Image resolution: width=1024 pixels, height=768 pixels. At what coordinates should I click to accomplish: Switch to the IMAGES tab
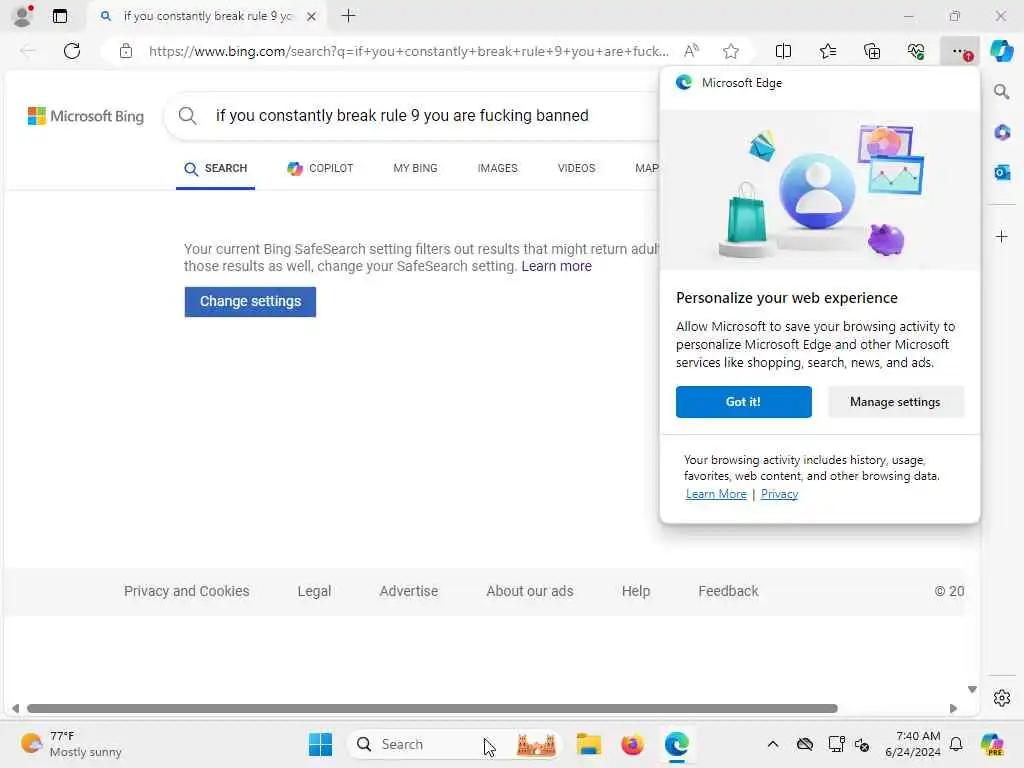pos(498,168)
